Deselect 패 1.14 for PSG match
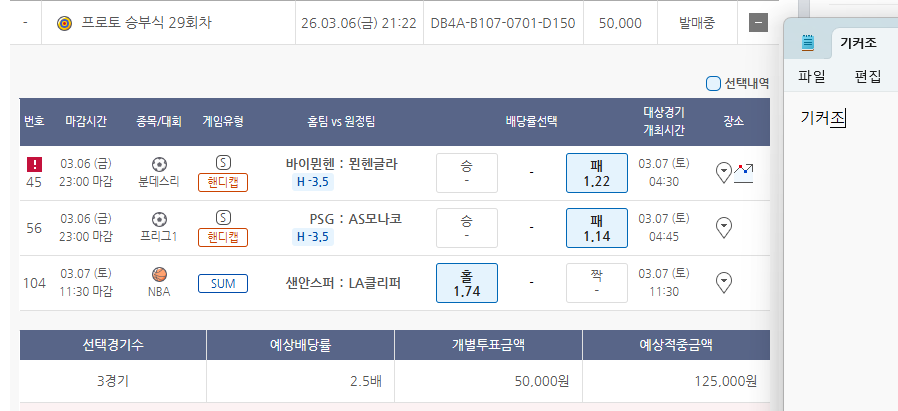 596,228
